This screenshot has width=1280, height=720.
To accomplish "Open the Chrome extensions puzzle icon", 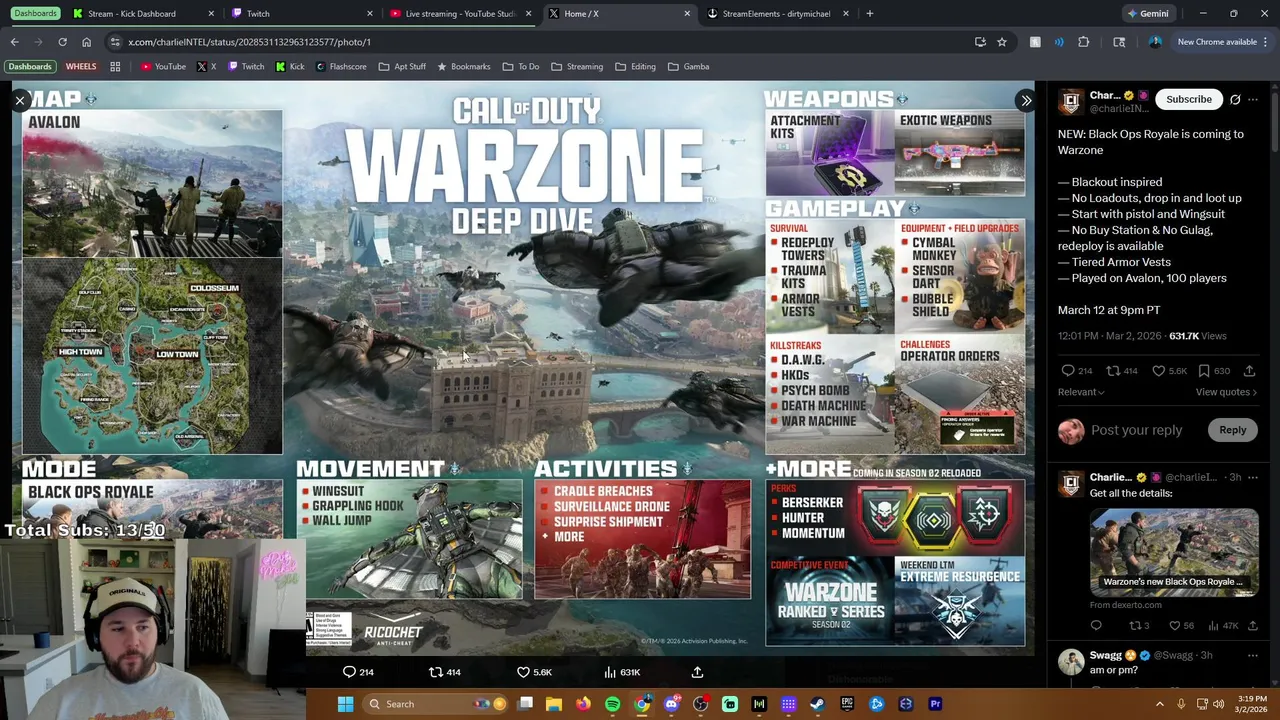I will 1084,42.
